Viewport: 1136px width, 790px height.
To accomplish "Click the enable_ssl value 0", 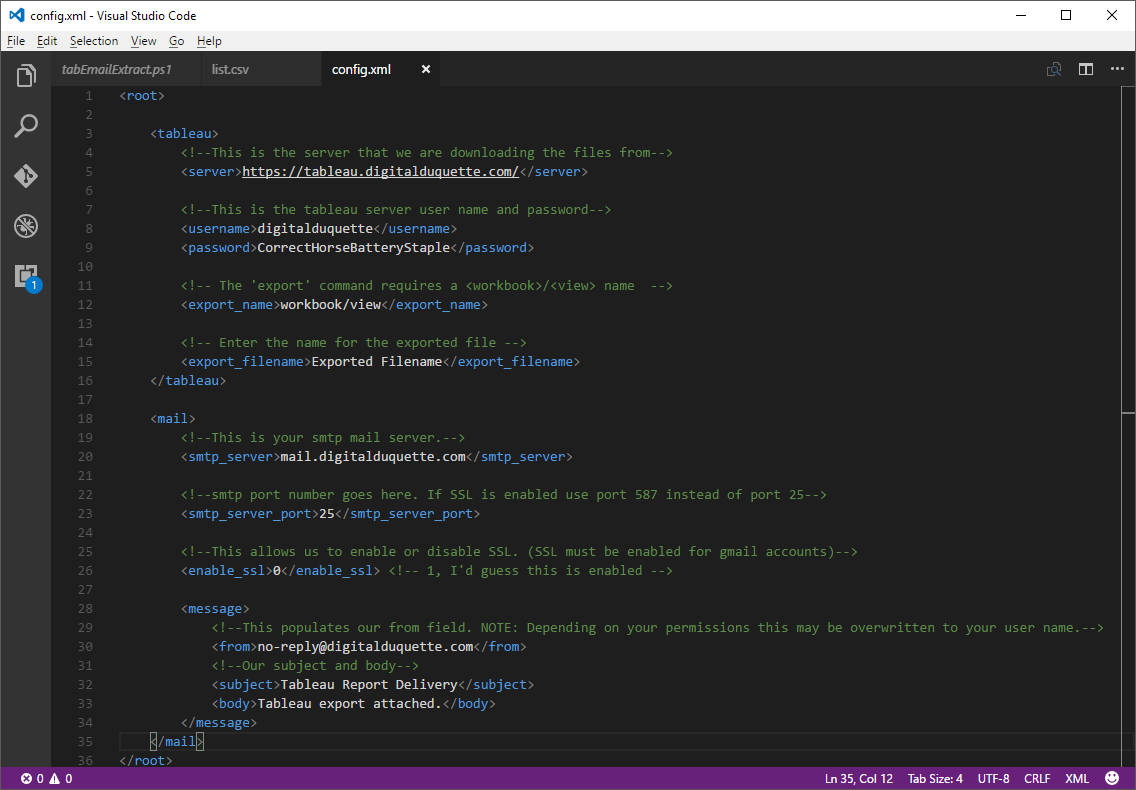I will tap(277, 570).
